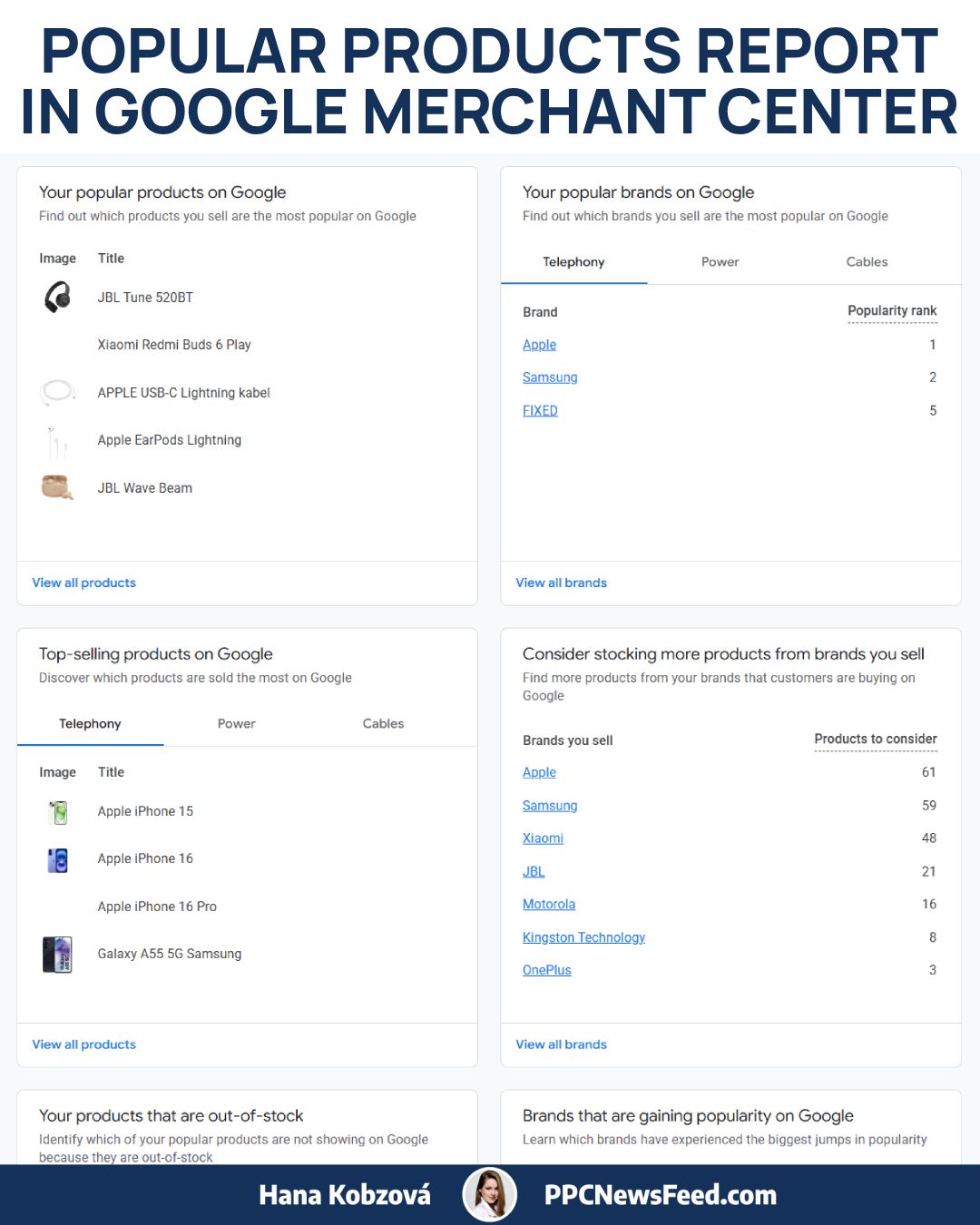Open View all products under popular products
This screenshot has width=980, height=1225.
(x=84, y=583)
